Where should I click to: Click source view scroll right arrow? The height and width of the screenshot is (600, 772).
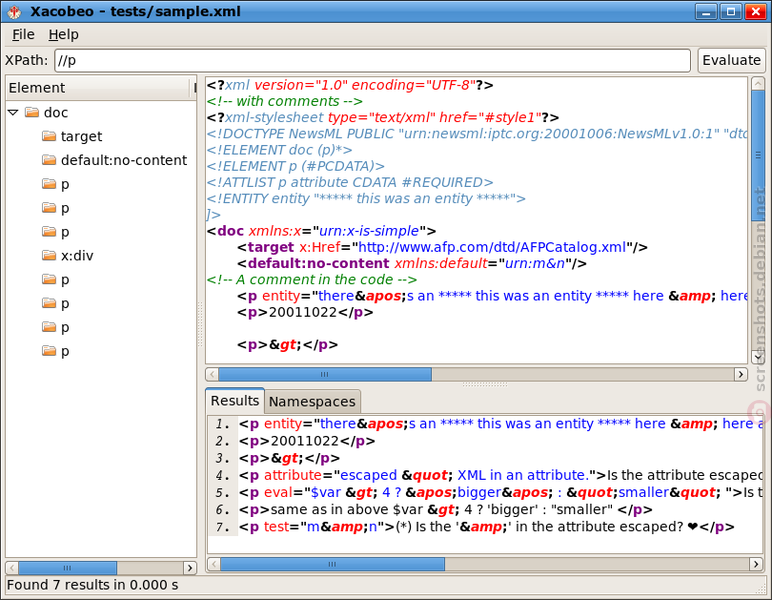pos(740,374)
